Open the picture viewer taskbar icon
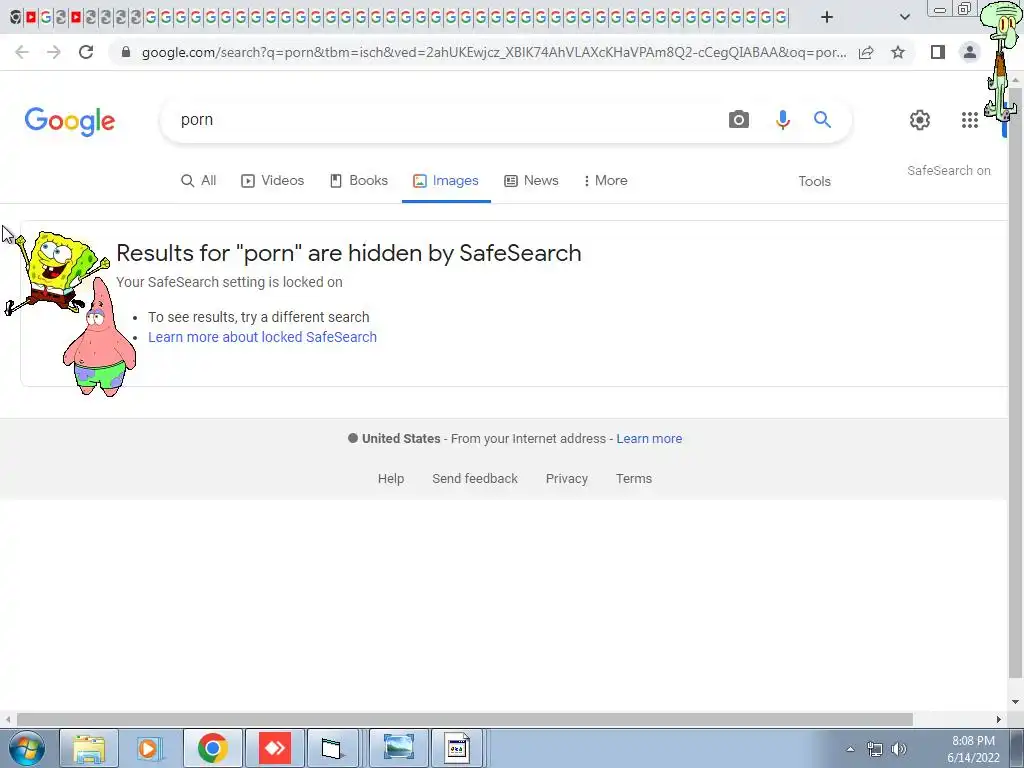This screenshot has width=1024, height=768. coord(398,748)
